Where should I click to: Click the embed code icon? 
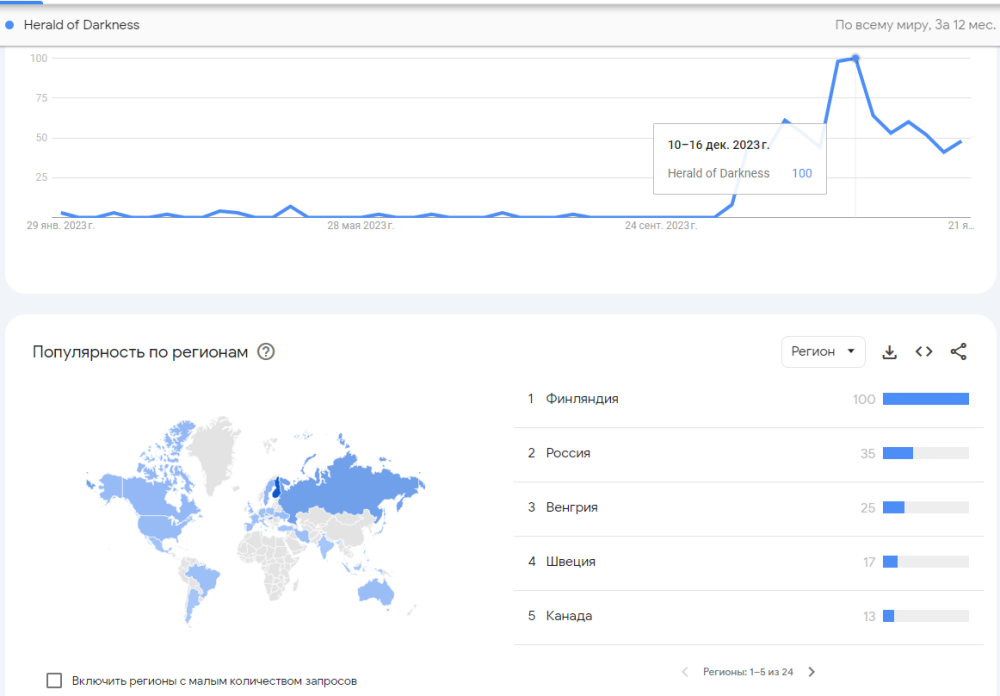[924, 352]
